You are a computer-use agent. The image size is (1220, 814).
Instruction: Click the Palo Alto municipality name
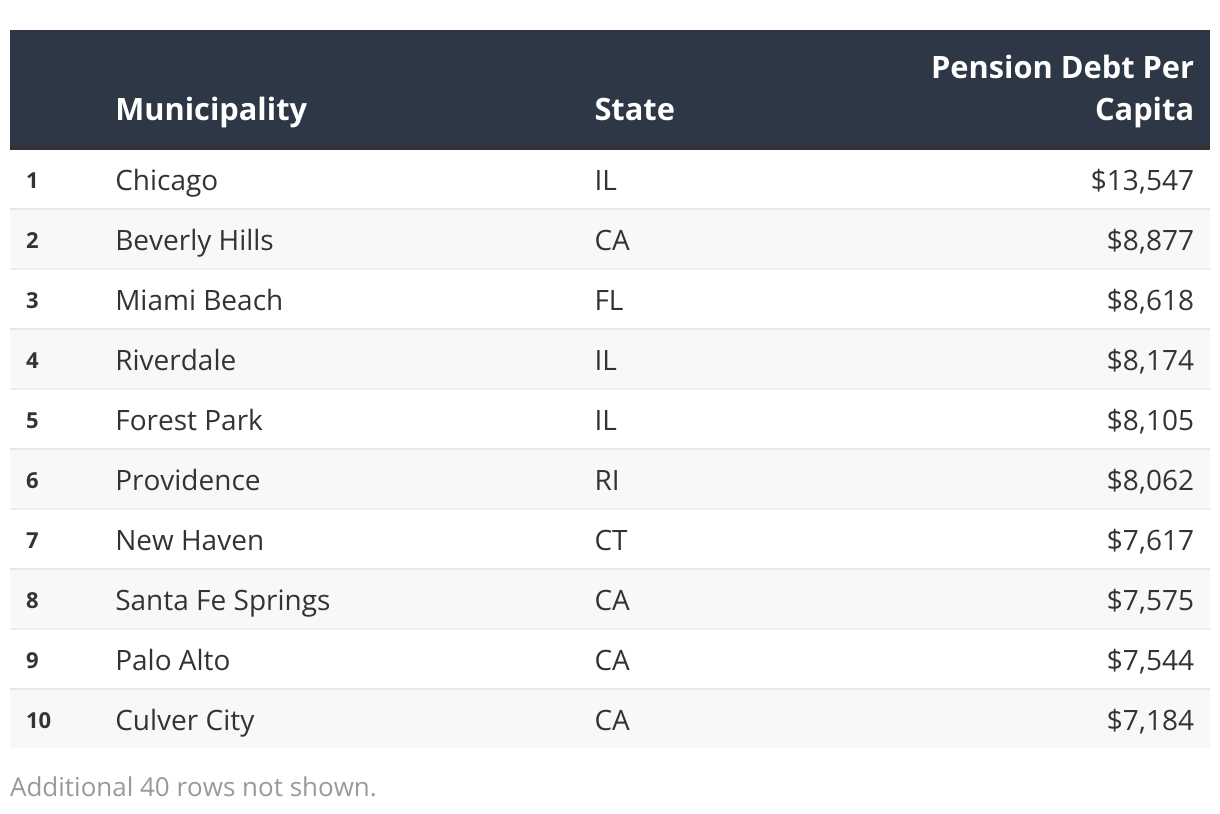[173, 660]
